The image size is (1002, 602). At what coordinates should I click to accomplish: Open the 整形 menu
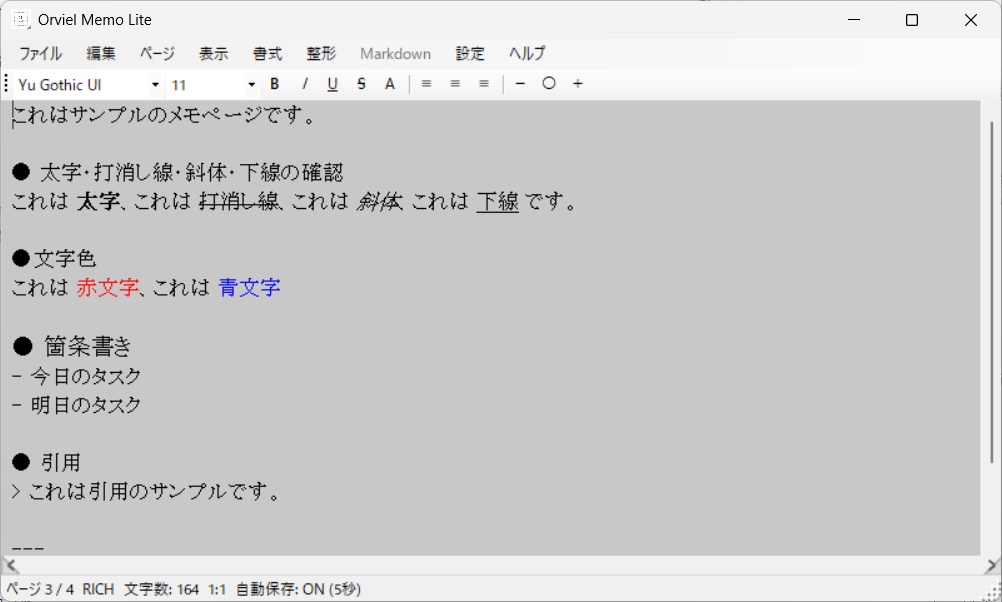pyautogui.click(x=321, y=54)
